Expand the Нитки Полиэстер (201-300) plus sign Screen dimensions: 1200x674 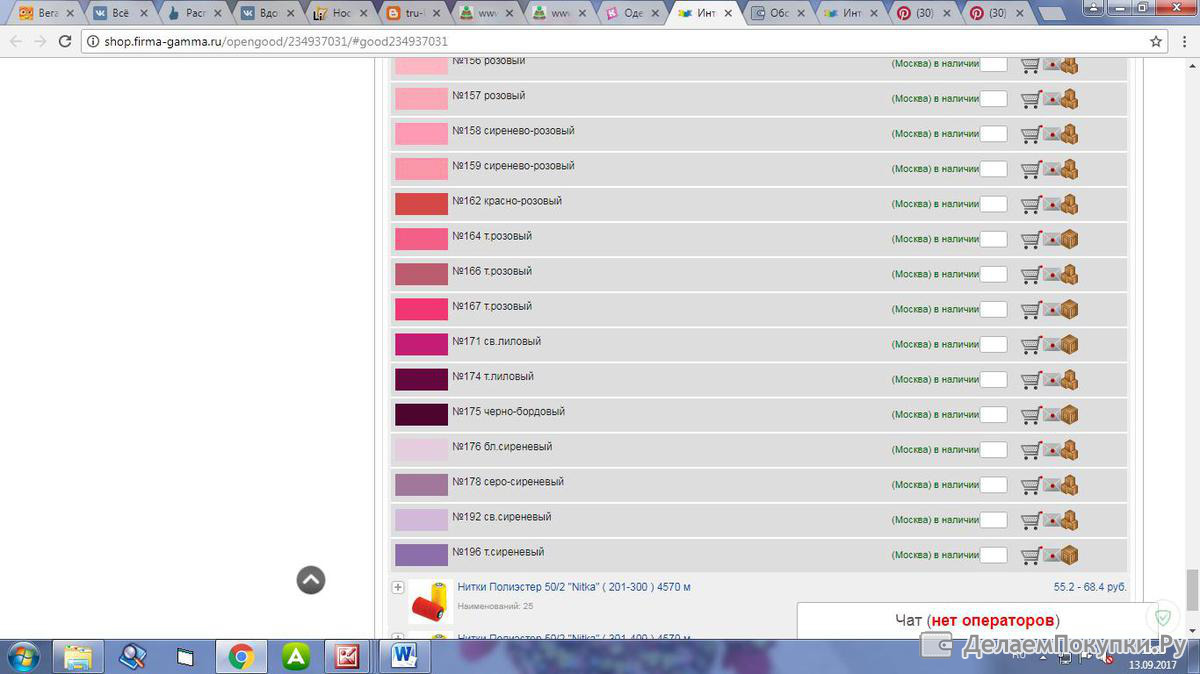click(x=398, y=587)
